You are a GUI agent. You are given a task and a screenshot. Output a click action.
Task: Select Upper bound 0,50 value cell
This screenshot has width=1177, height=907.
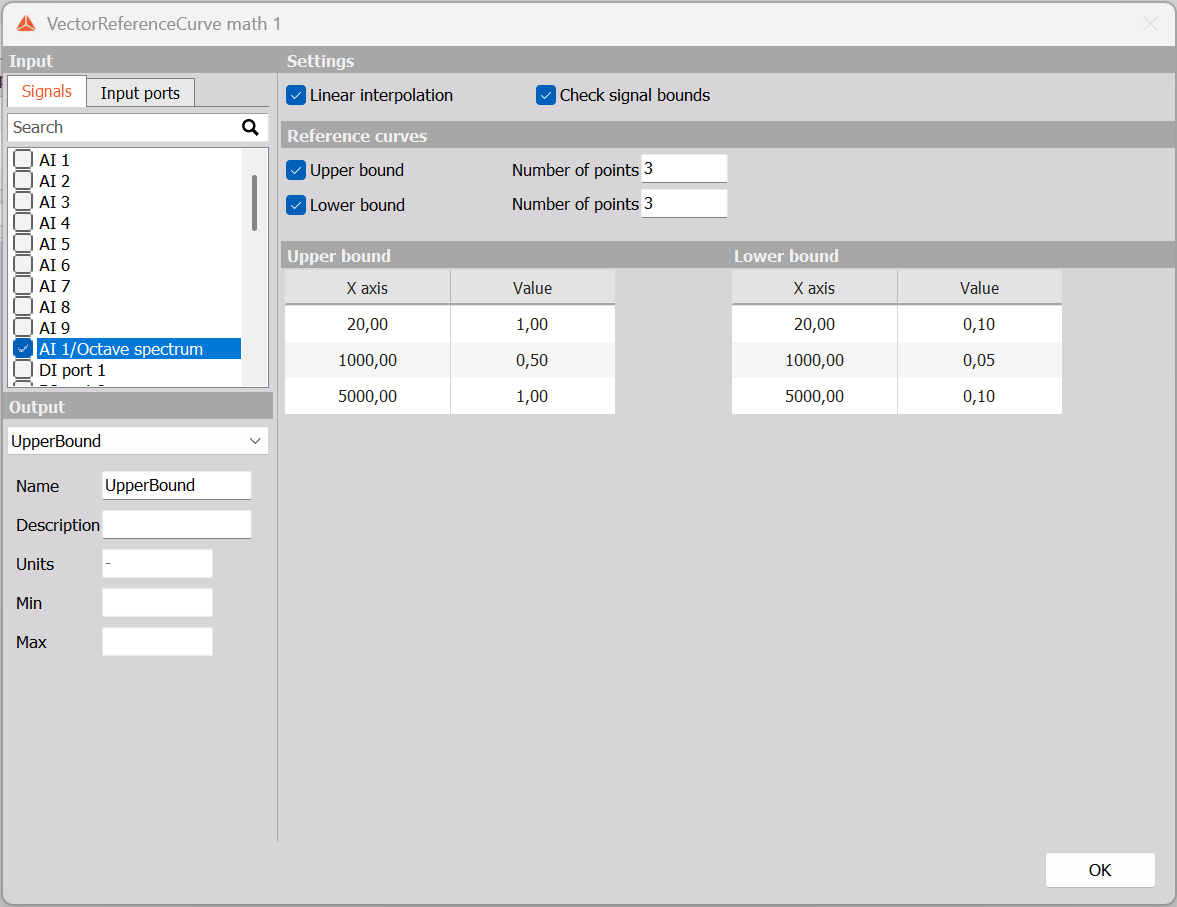click(532, 360)
